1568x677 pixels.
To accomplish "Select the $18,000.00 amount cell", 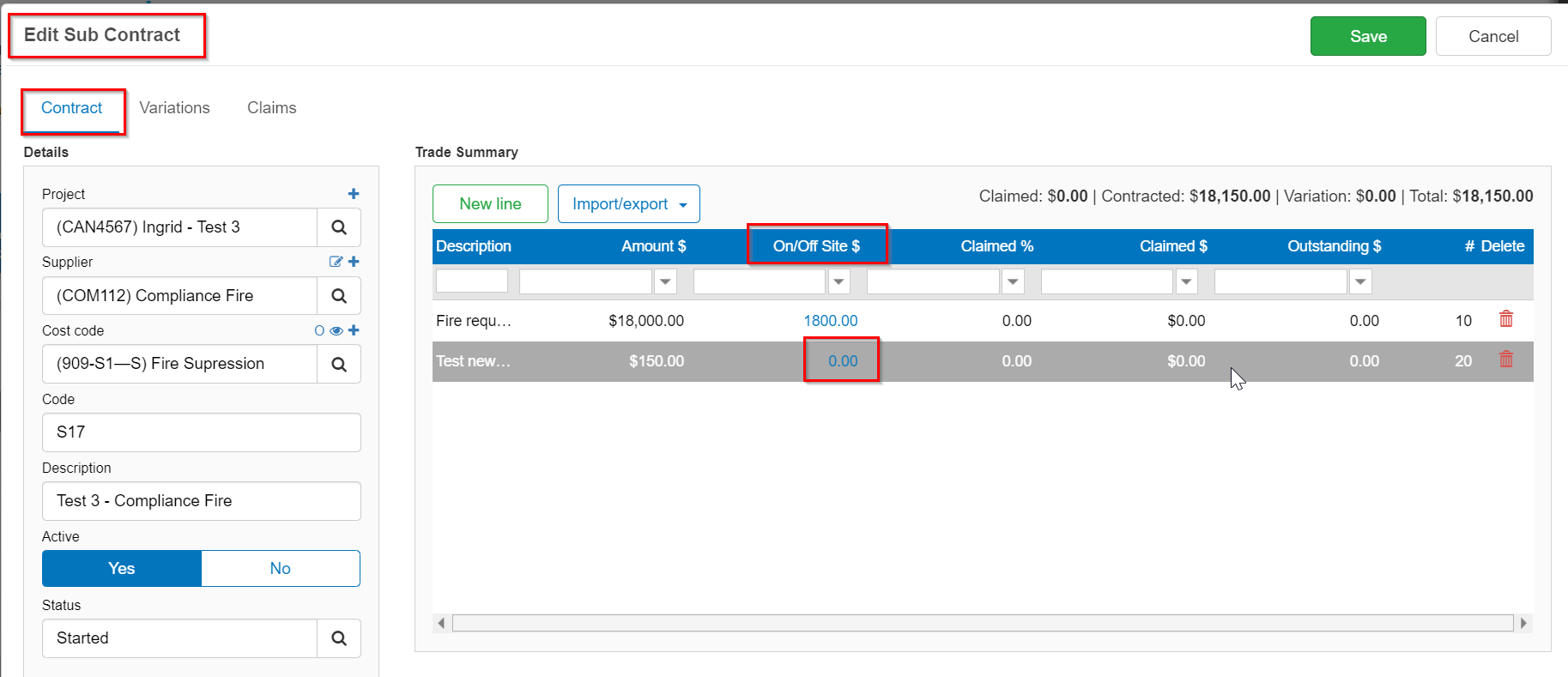I will point(646,321).
